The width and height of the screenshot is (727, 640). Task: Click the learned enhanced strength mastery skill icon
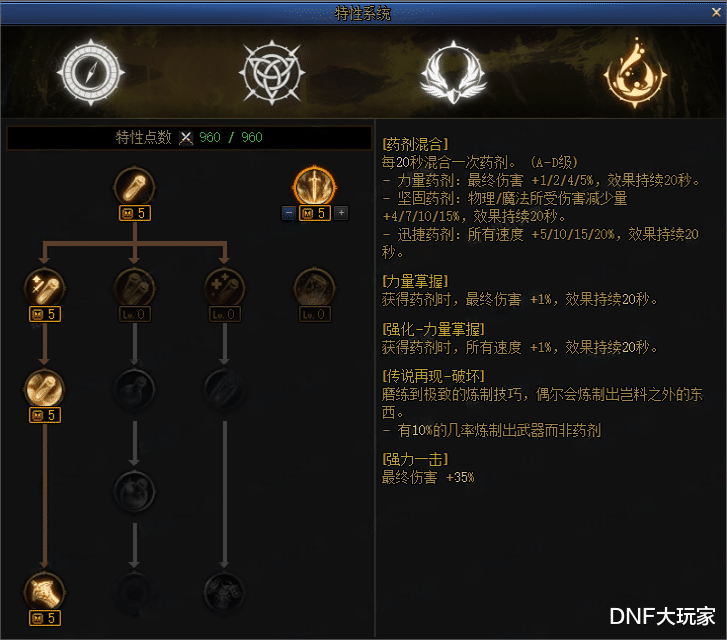point(45,389)
